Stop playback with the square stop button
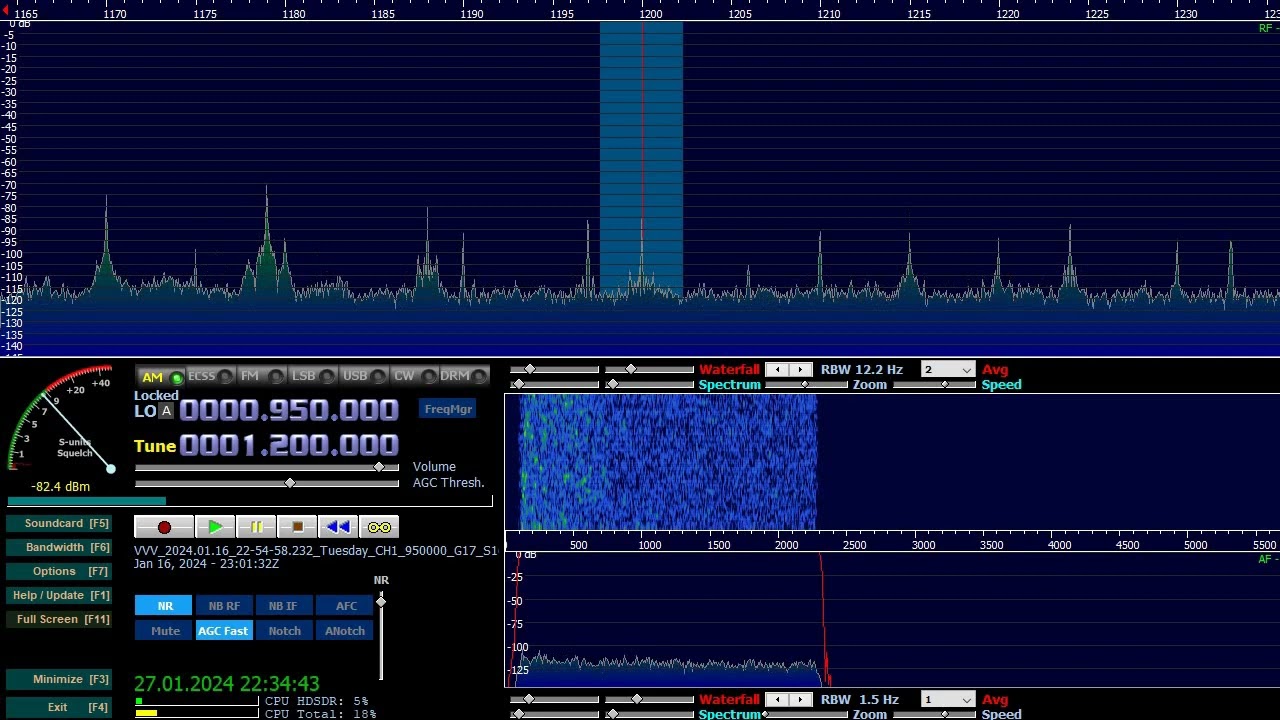This screenshot has width=1280, height=720. pos(297,527)
